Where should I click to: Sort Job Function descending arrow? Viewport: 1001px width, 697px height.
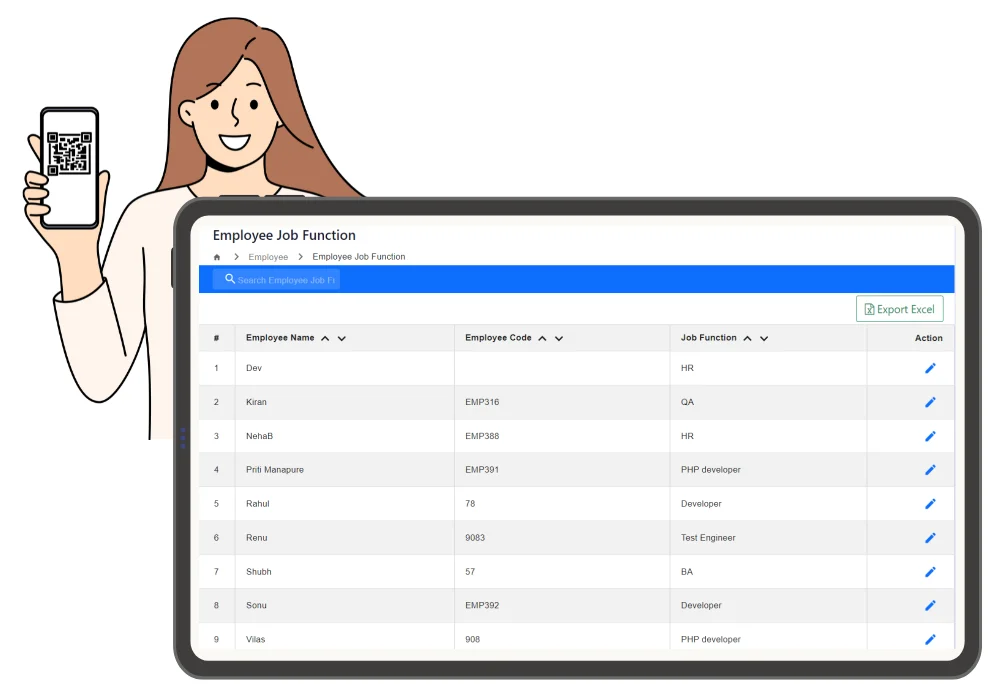click(x=764, y=339)
